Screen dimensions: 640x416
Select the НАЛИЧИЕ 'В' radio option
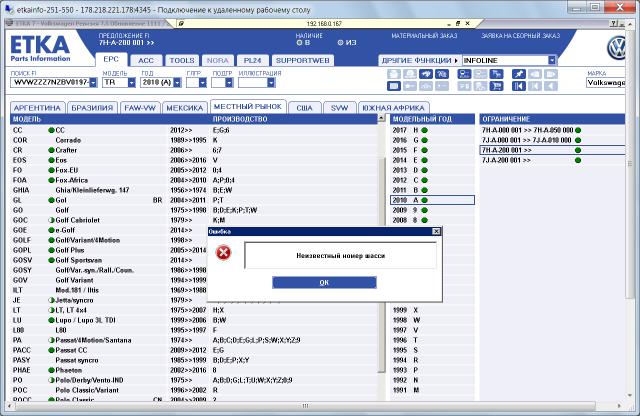click(299, 42)
